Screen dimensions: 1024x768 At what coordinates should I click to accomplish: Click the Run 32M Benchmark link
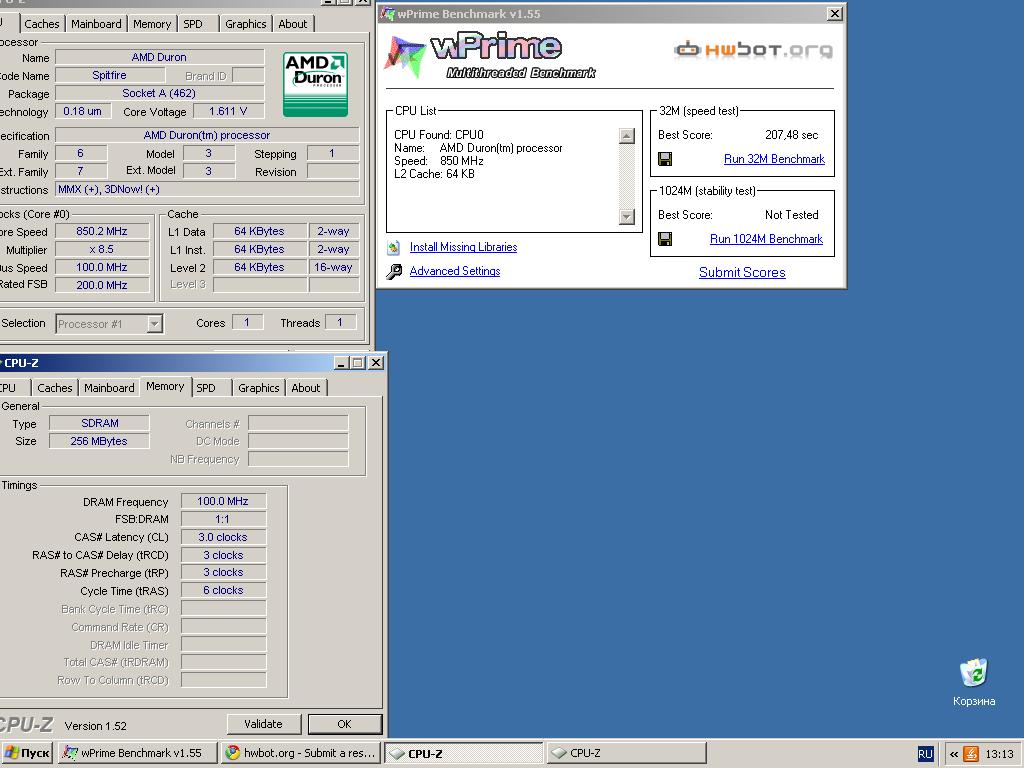(774, 159)
